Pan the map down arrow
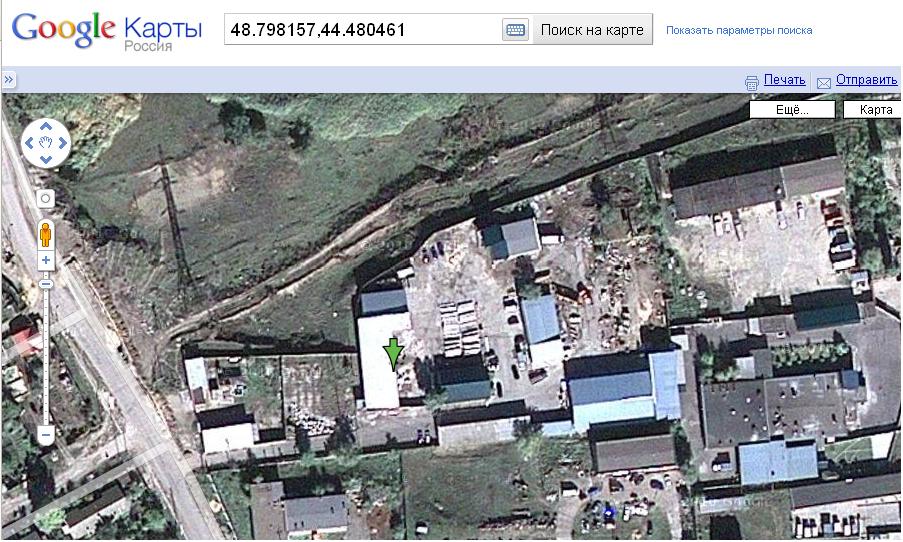The width and height of the screenshot is (903, 542). [46, 160]
